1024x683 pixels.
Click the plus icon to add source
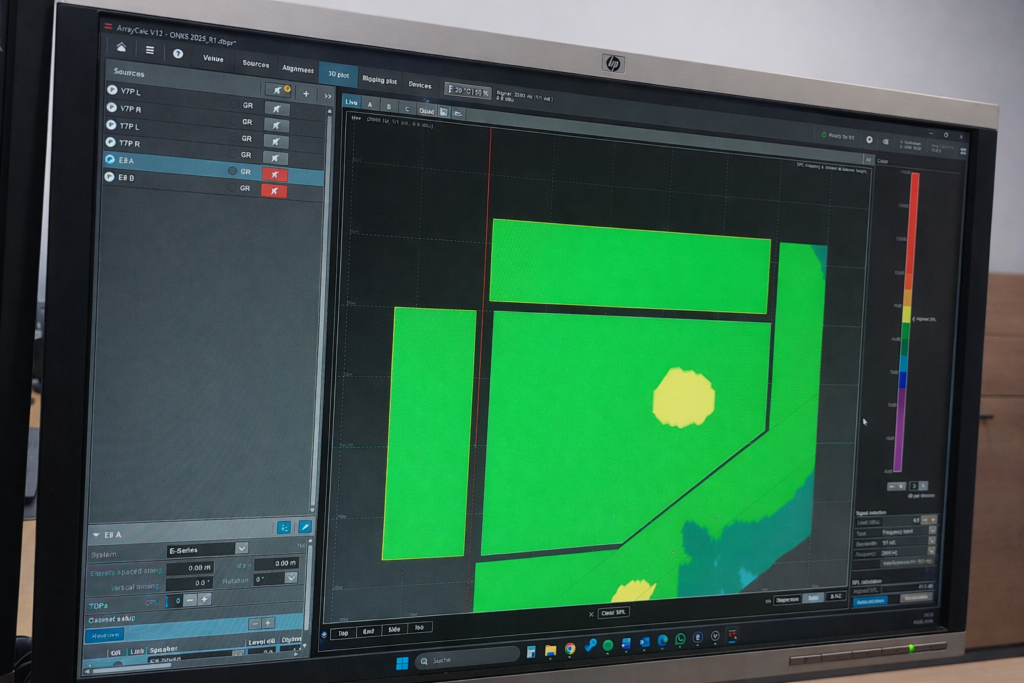[306, 94]
